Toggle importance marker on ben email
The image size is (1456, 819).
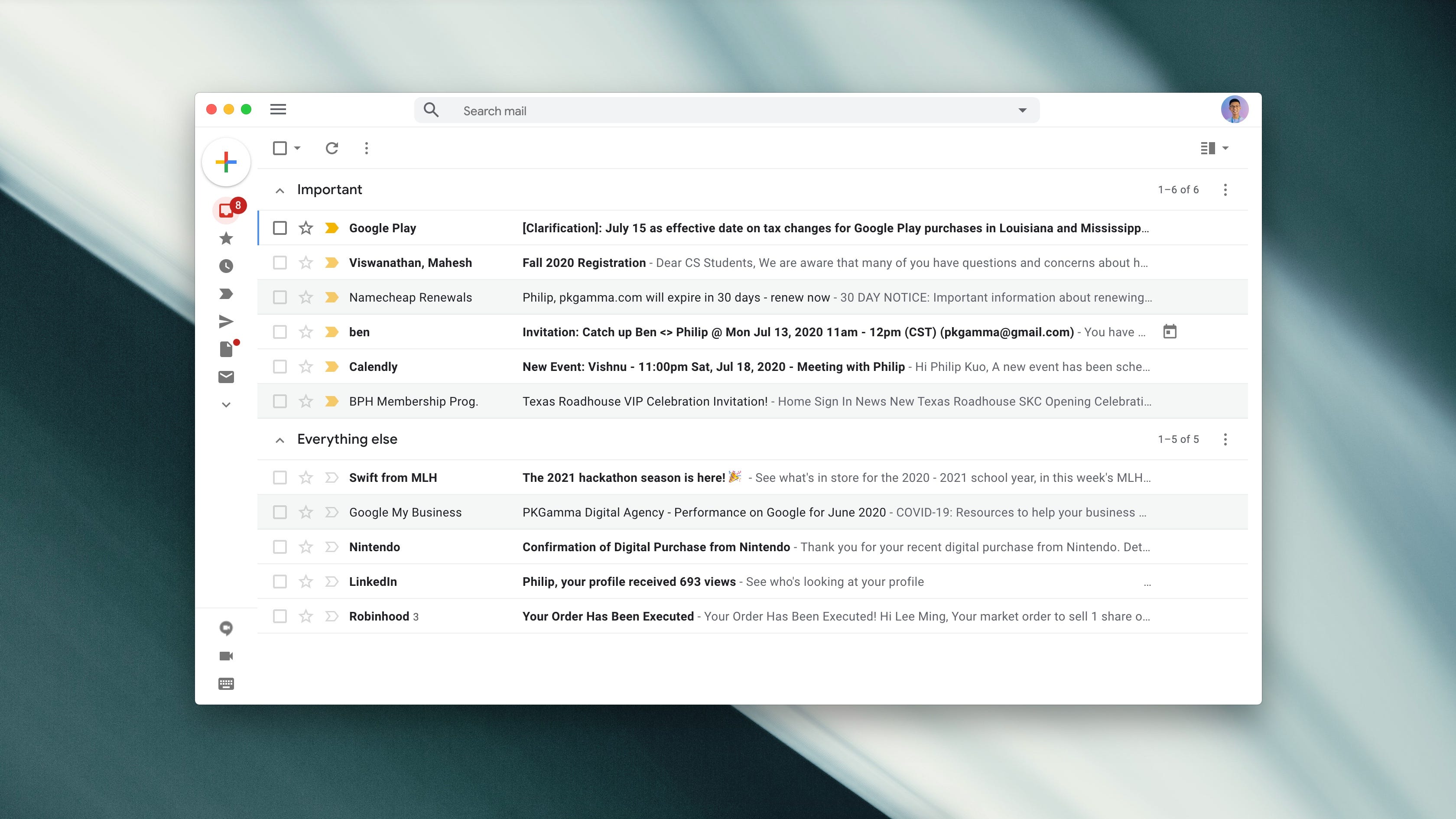pyautogui.click(x=332, y=332)
